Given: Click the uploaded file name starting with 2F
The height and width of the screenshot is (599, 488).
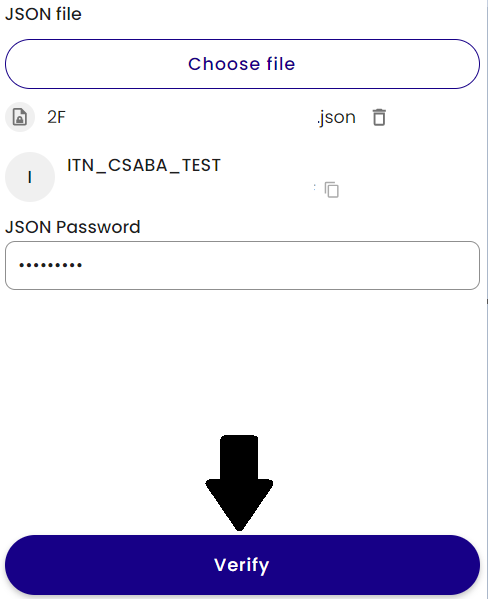Looking at the screenshot, I should pos(56,117).
